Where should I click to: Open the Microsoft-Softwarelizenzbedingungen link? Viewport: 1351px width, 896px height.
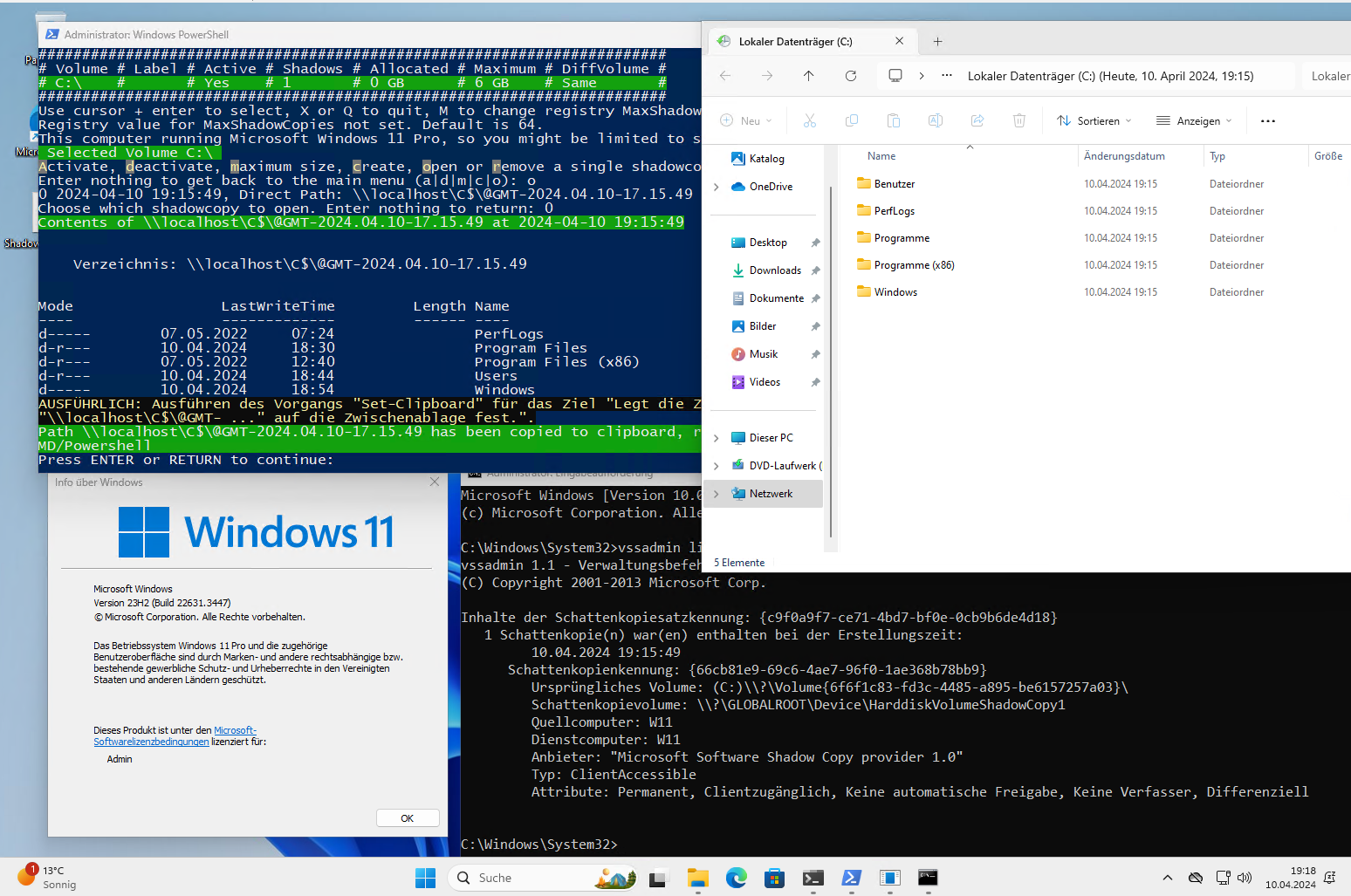[x=175, y=736]
